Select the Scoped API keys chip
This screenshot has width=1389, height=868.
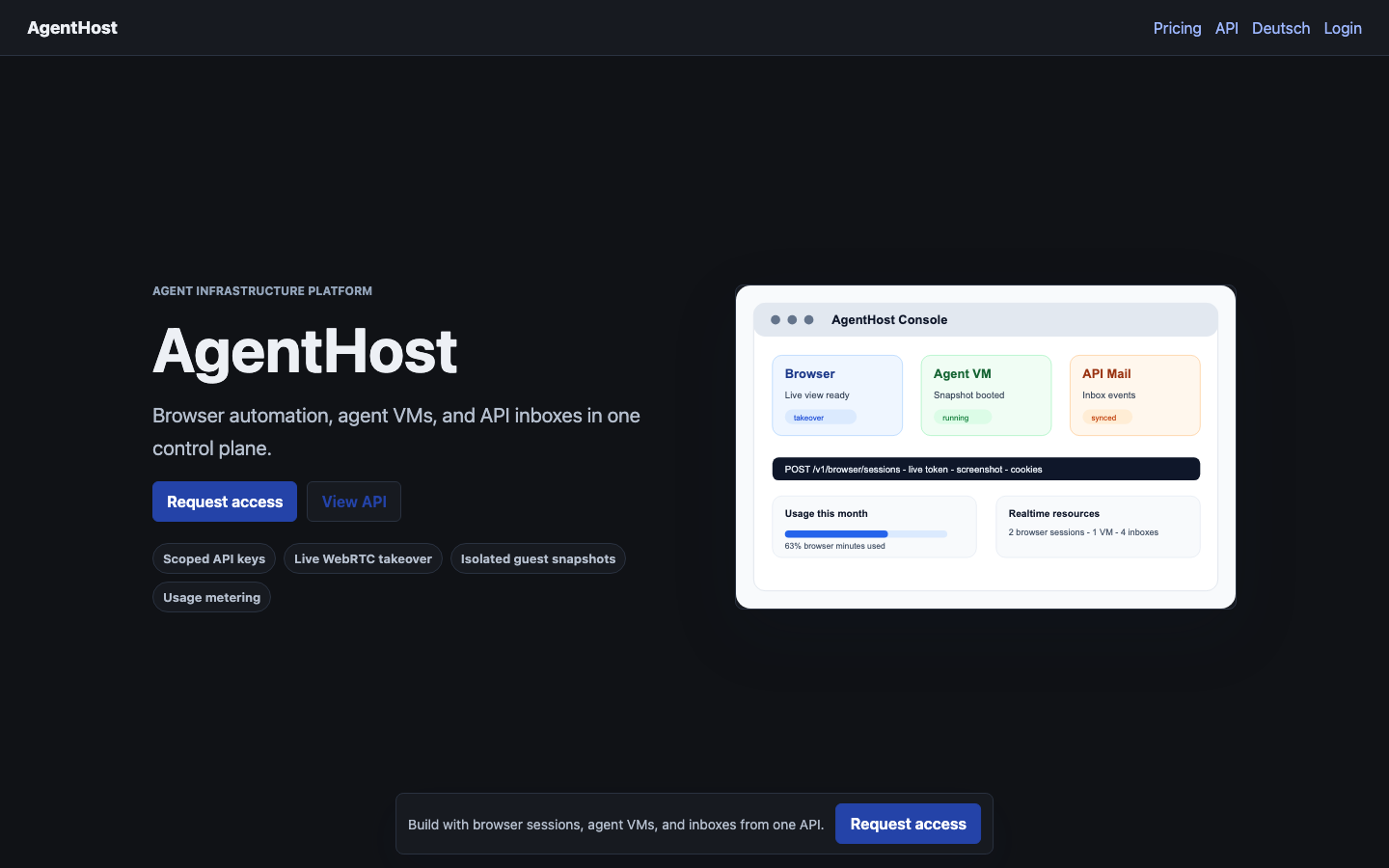[214, 558]
